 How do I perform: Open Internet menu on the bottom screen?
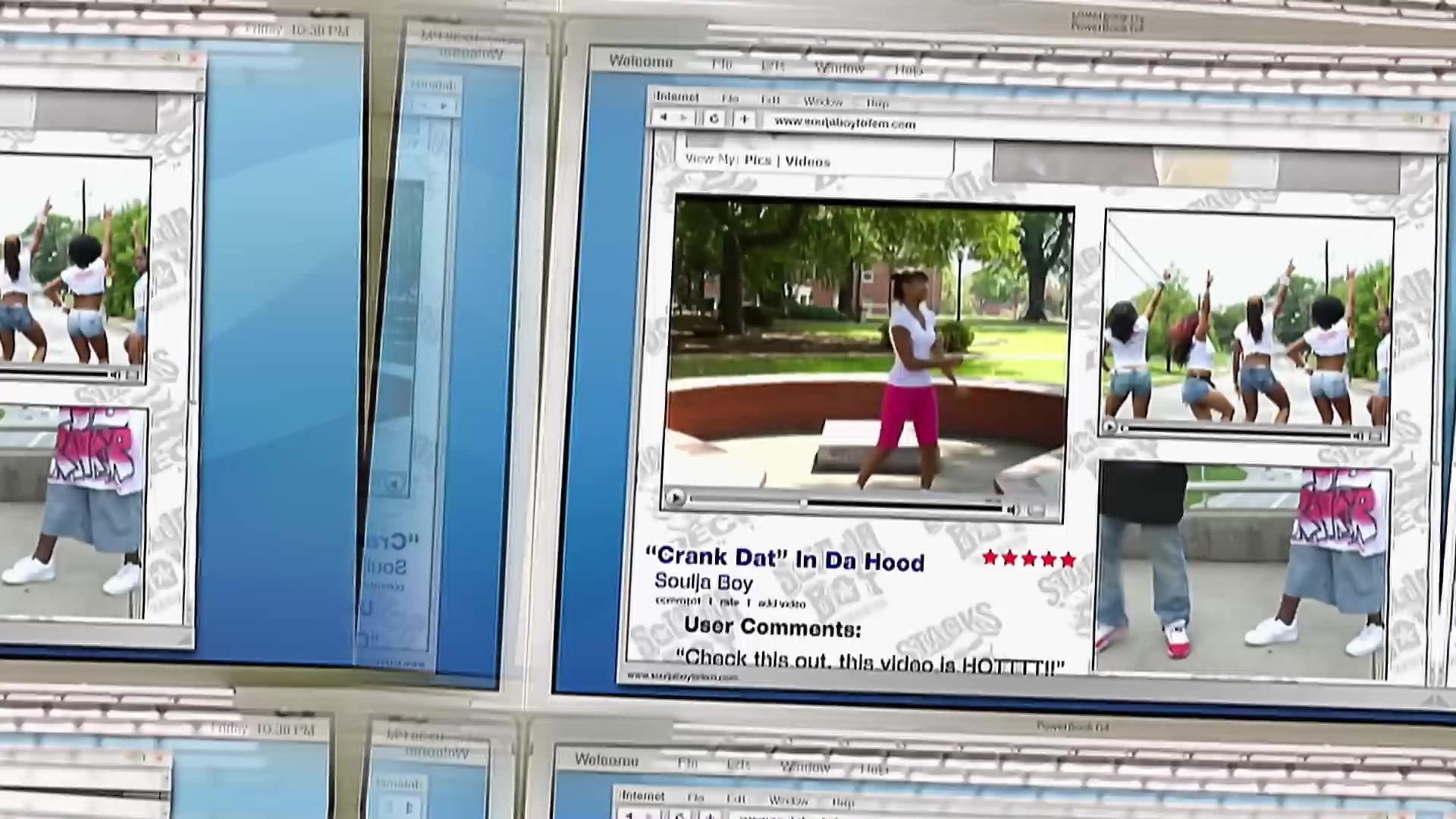coord(642,795)
